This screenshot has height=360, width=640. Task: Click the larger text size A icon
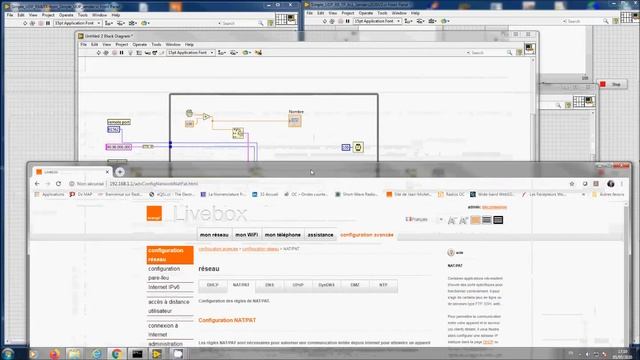coord(463,220)
